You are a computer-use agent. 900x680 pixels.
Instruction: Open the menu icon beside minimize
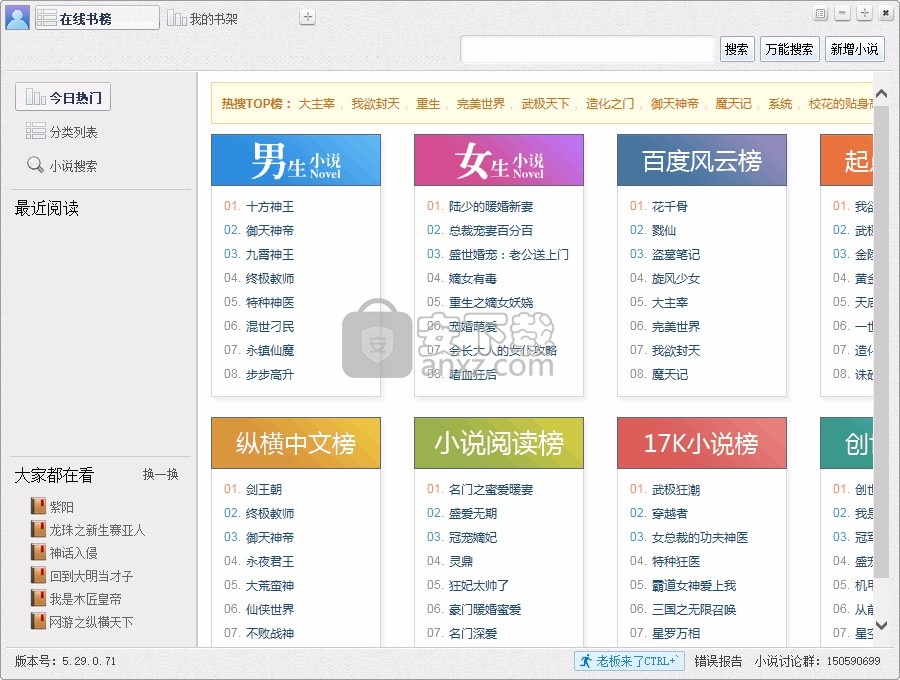[x=821, y=13]
